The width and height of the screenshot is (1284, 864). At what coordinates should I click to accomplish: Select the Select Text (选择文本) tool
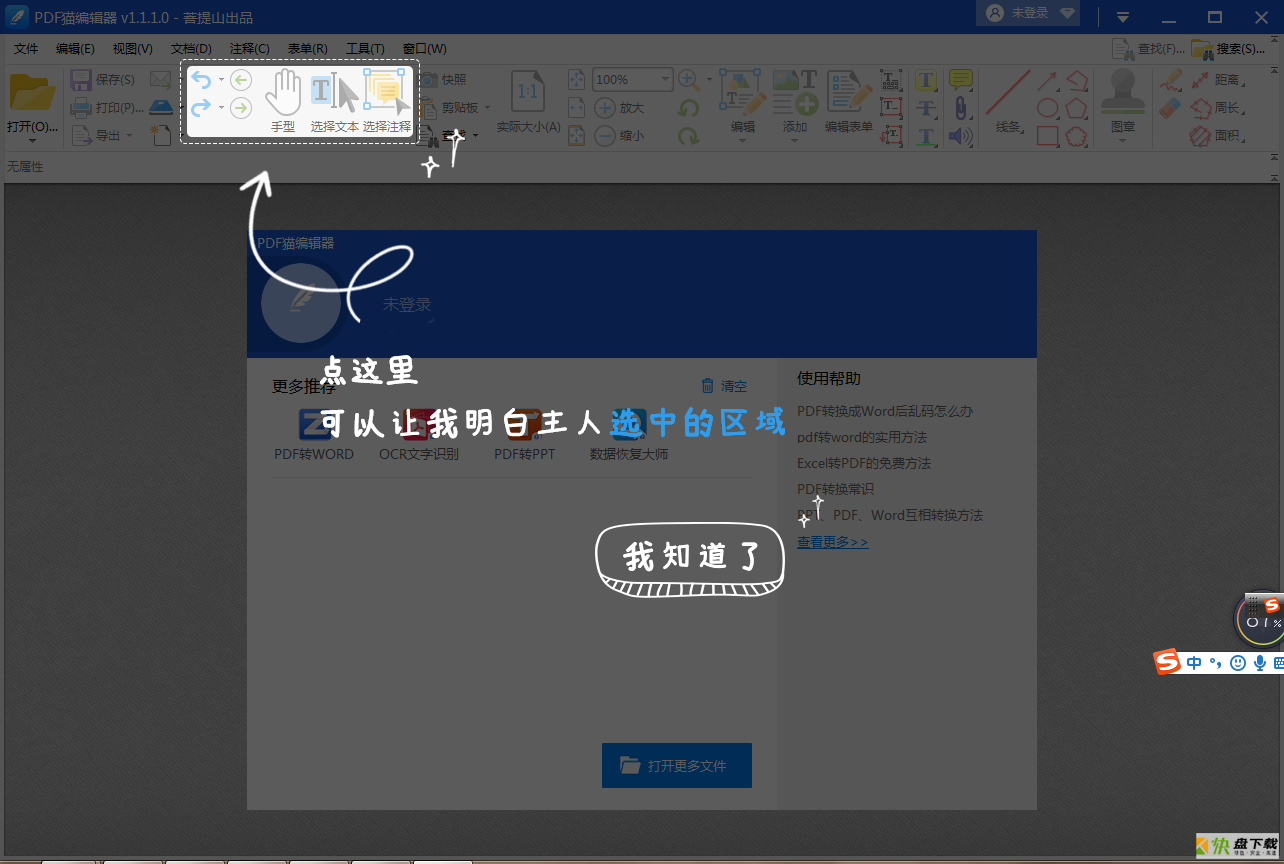tap(334, 100)
